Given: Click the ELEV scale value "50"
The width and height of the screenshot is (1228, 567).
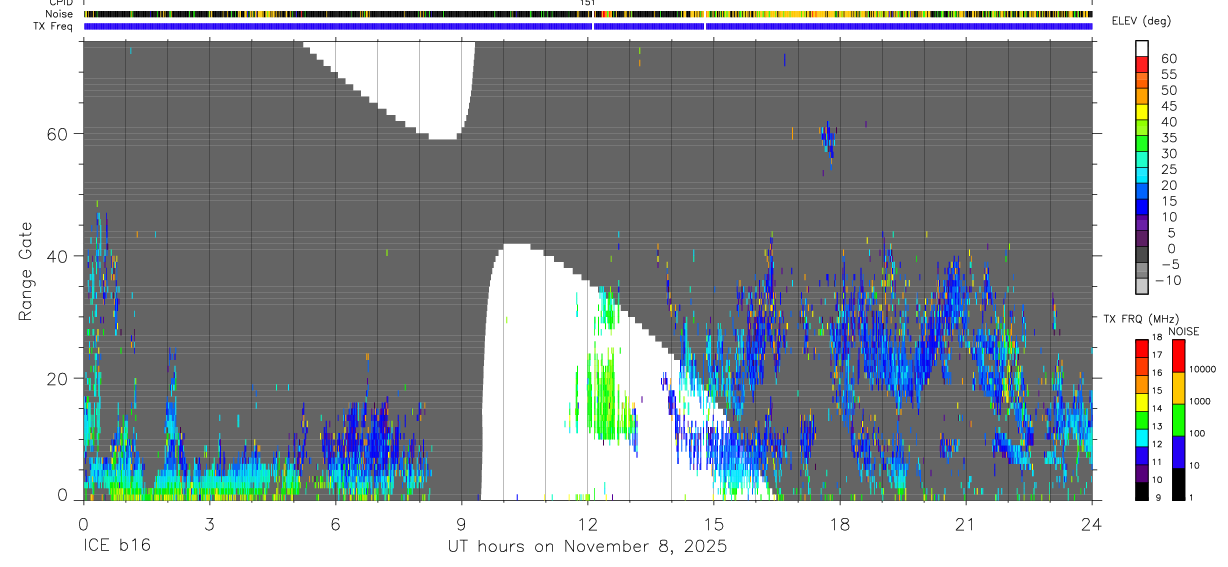Looking at the screenshot, I should pyautogui.click(x=1168, y=91).
